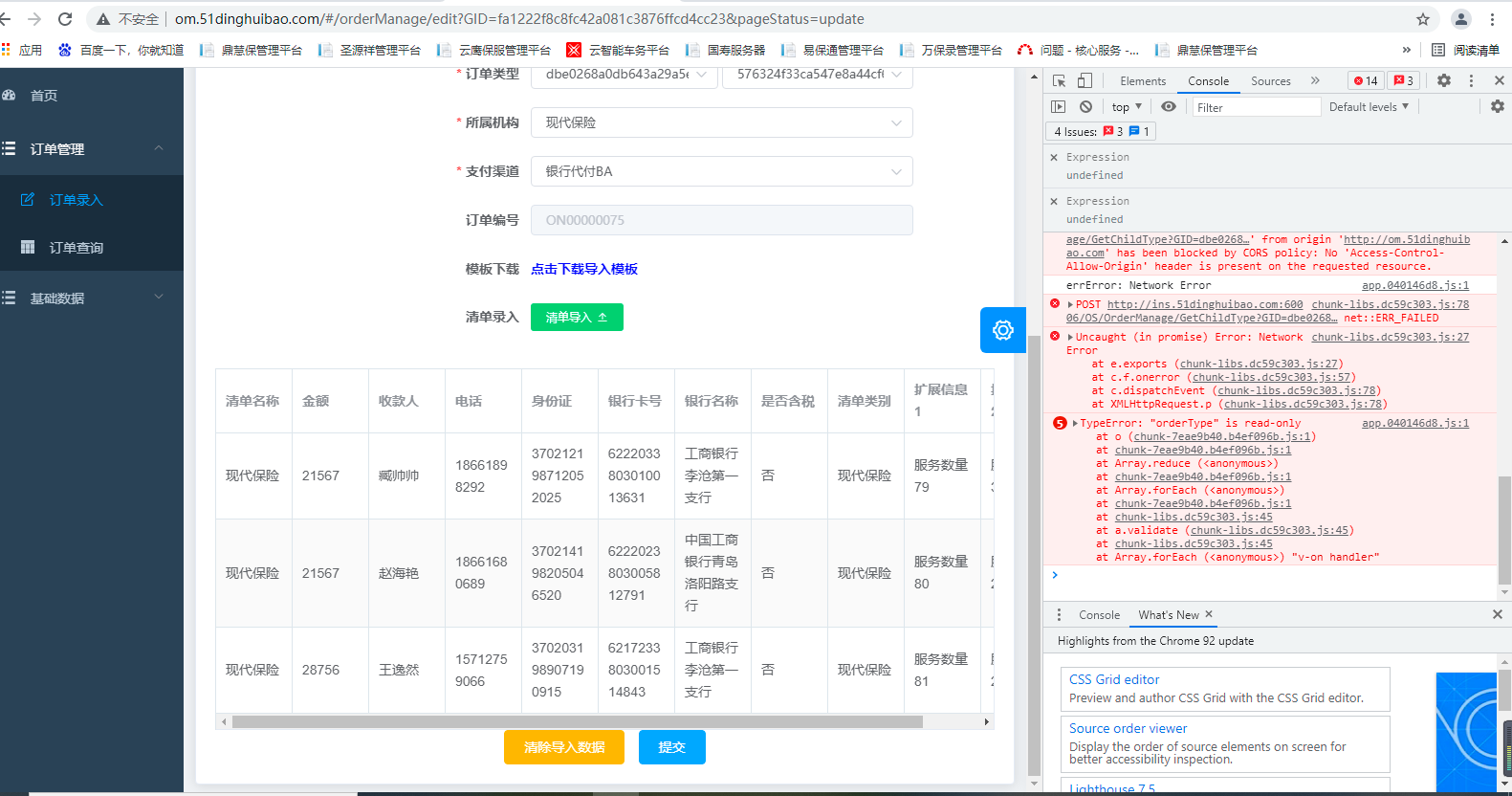Viewport: 1512px width, 796px height.
Task: Click the blue floating settings gear button
Action: pyautogui.click(x=1002, y=330)
